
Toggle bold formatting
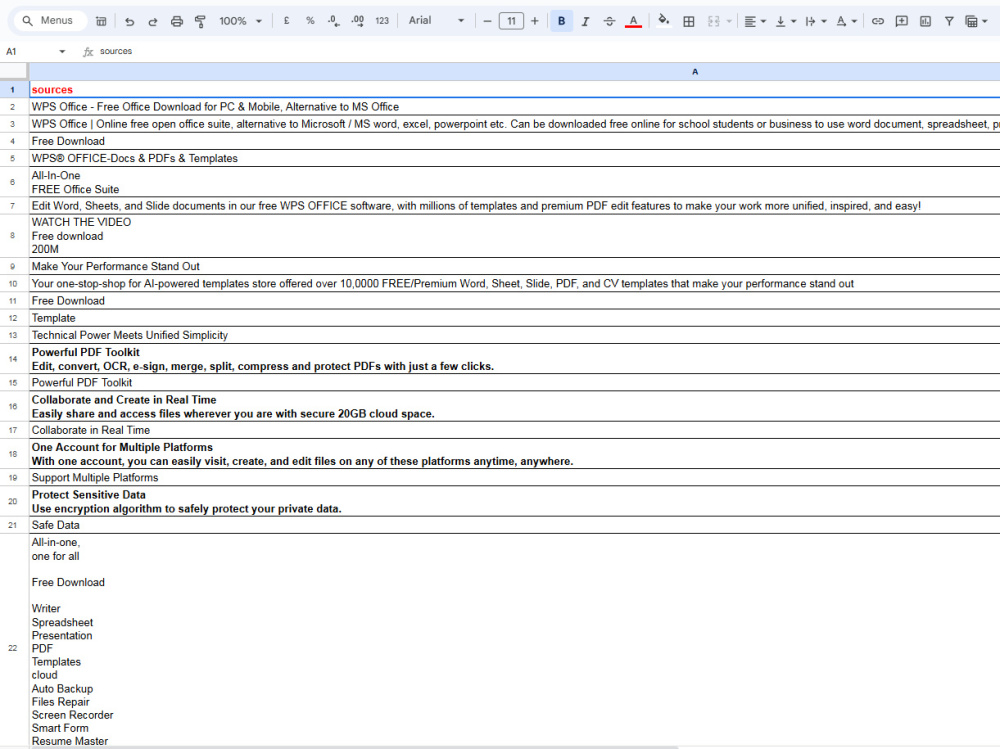click(561, 21)
